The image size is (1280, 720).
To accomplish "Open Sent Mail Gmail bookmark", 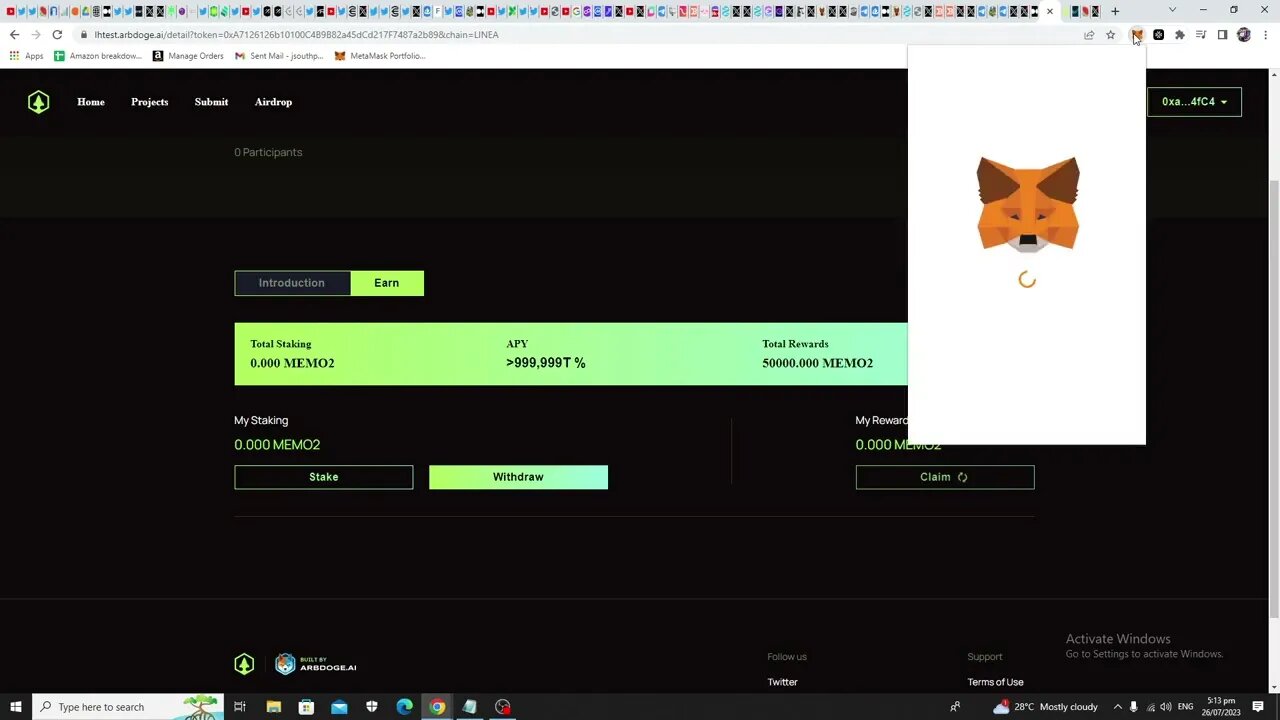I will point(279,56).
